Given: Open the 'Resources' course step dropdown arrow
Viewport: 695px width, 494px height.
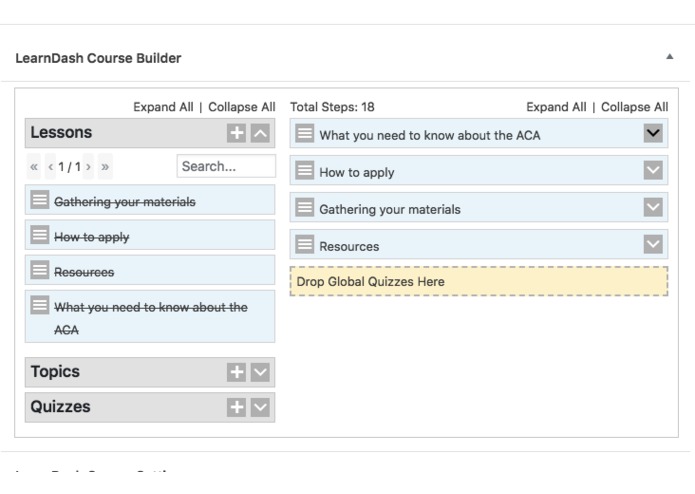Looking at the screenshot, I should tap(654, 245).
